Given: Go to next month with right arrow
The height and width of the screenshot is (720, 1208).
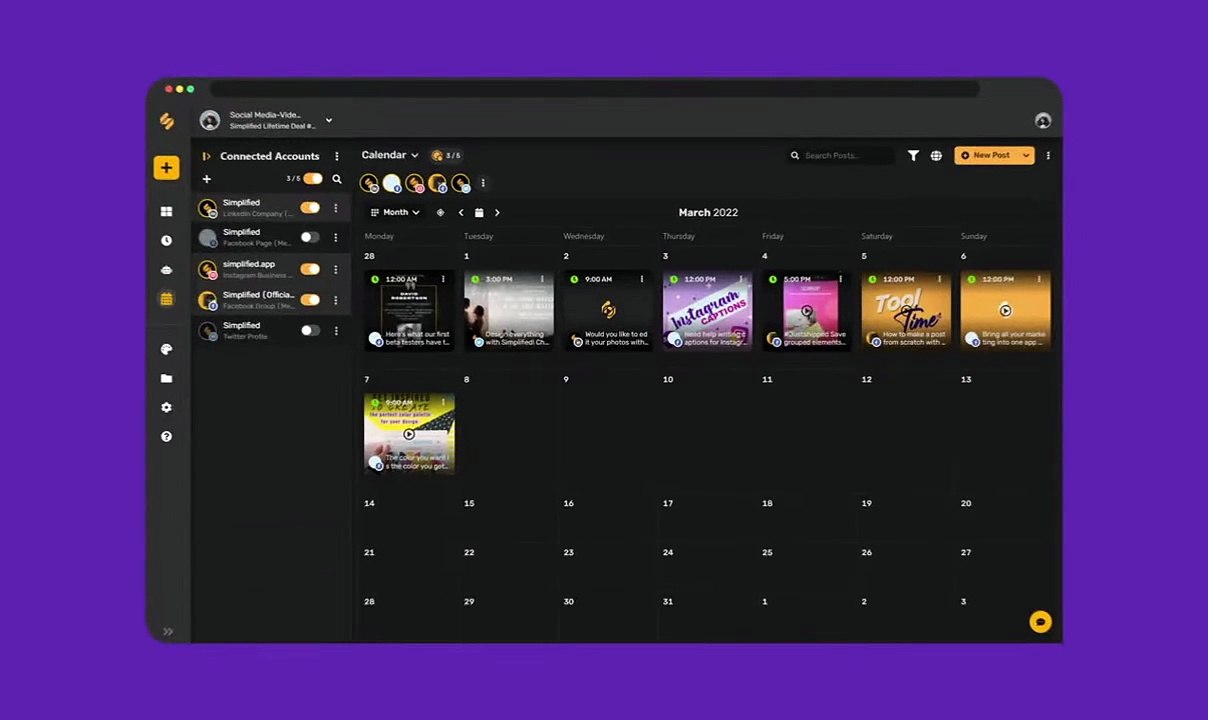Looking at the screenshot, I should click(x=497, y=213).
